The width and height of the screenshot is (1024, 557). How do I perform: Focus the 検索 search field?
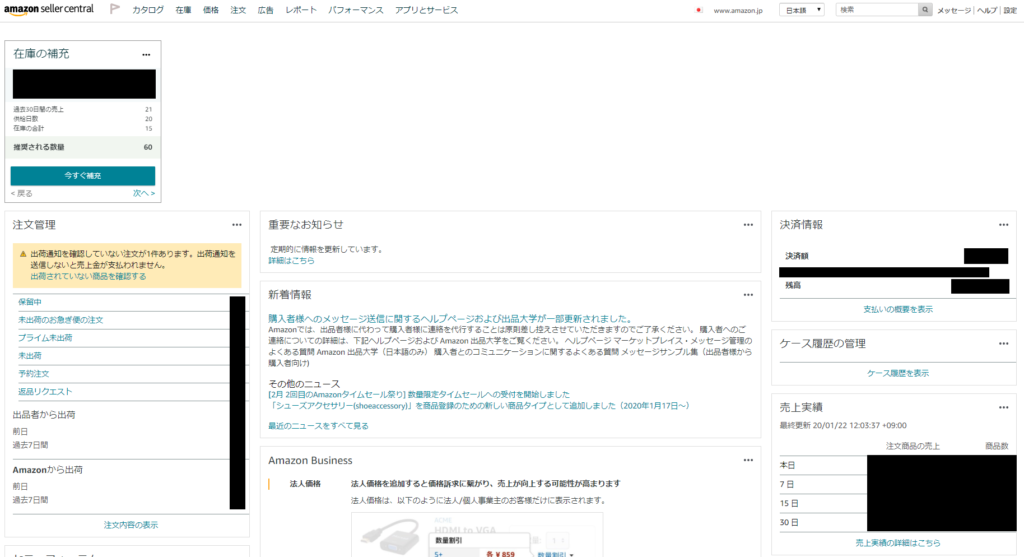point(877,10)
